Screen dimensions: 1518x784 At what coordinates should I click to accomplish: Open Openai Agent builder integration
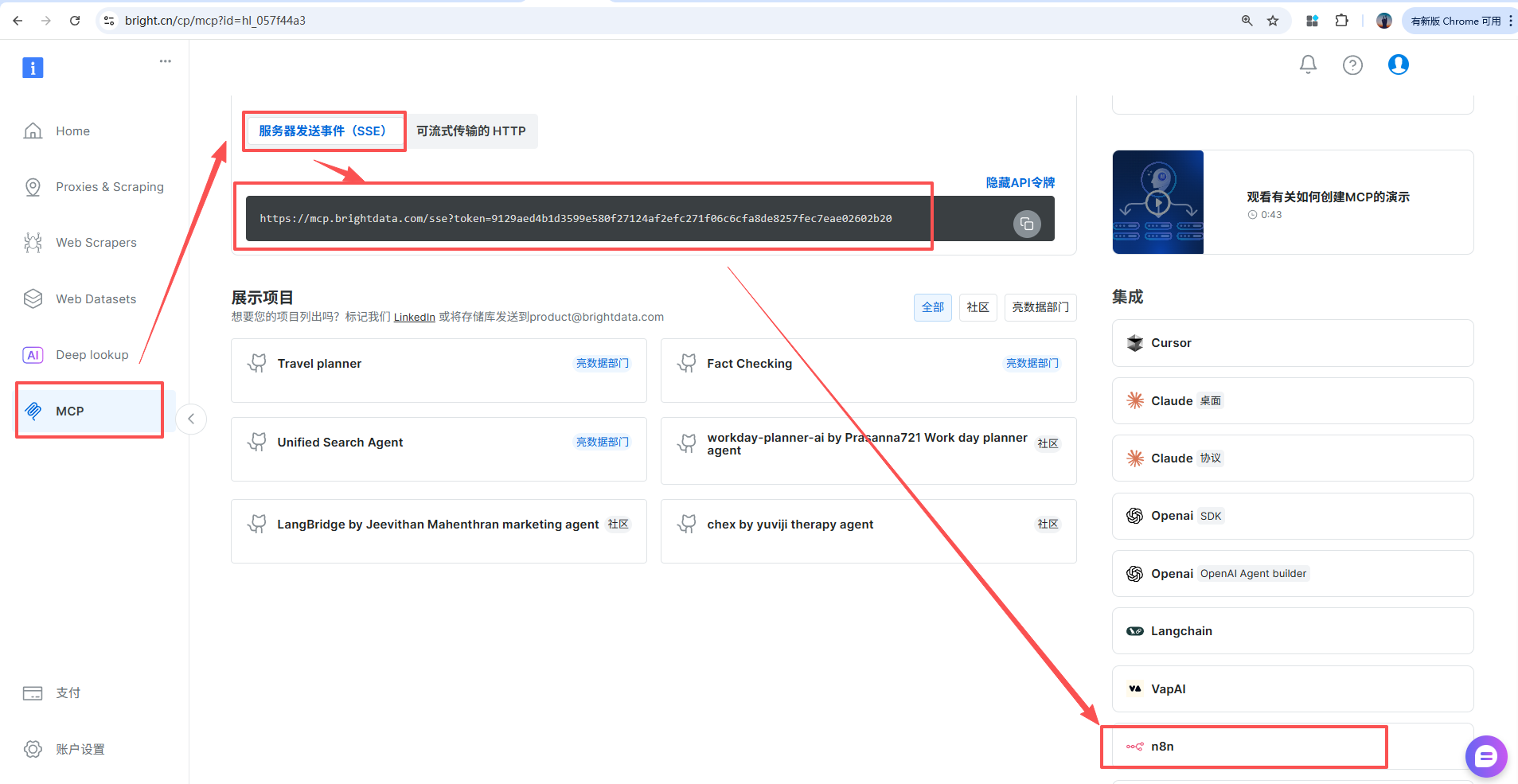click(x=1293, y=574)
